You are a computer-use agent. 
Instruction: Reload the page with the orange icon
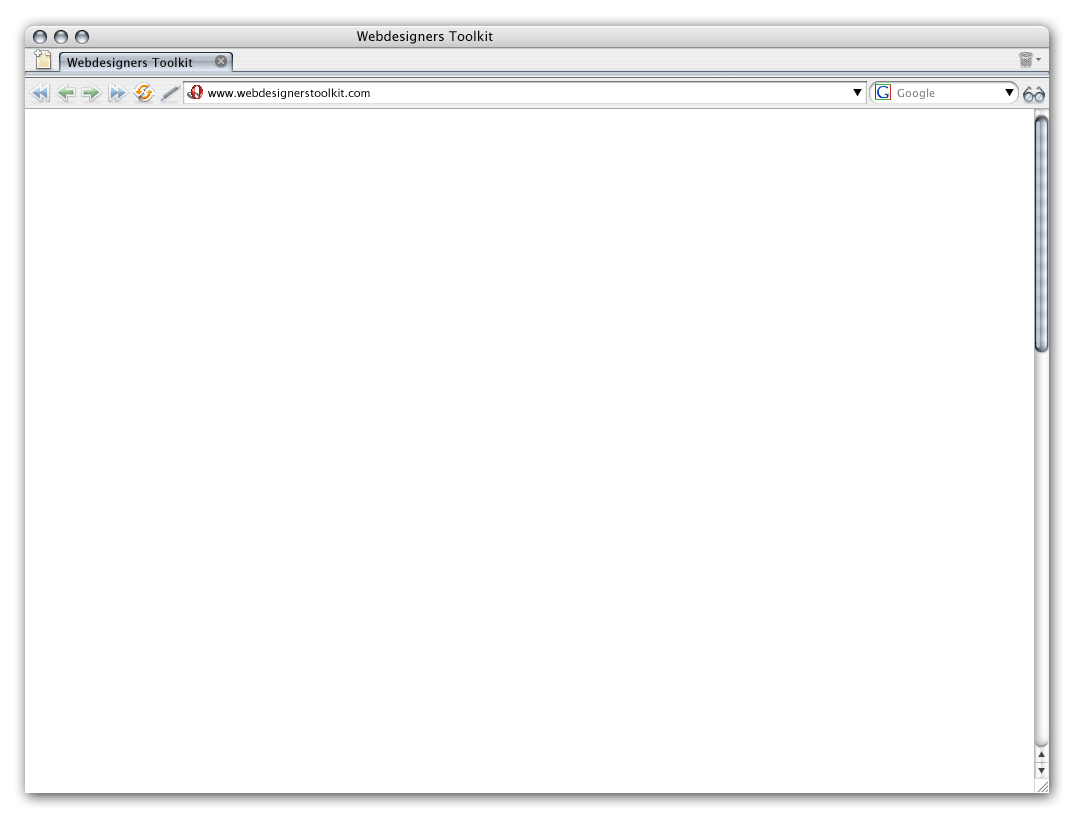[143, 92]
